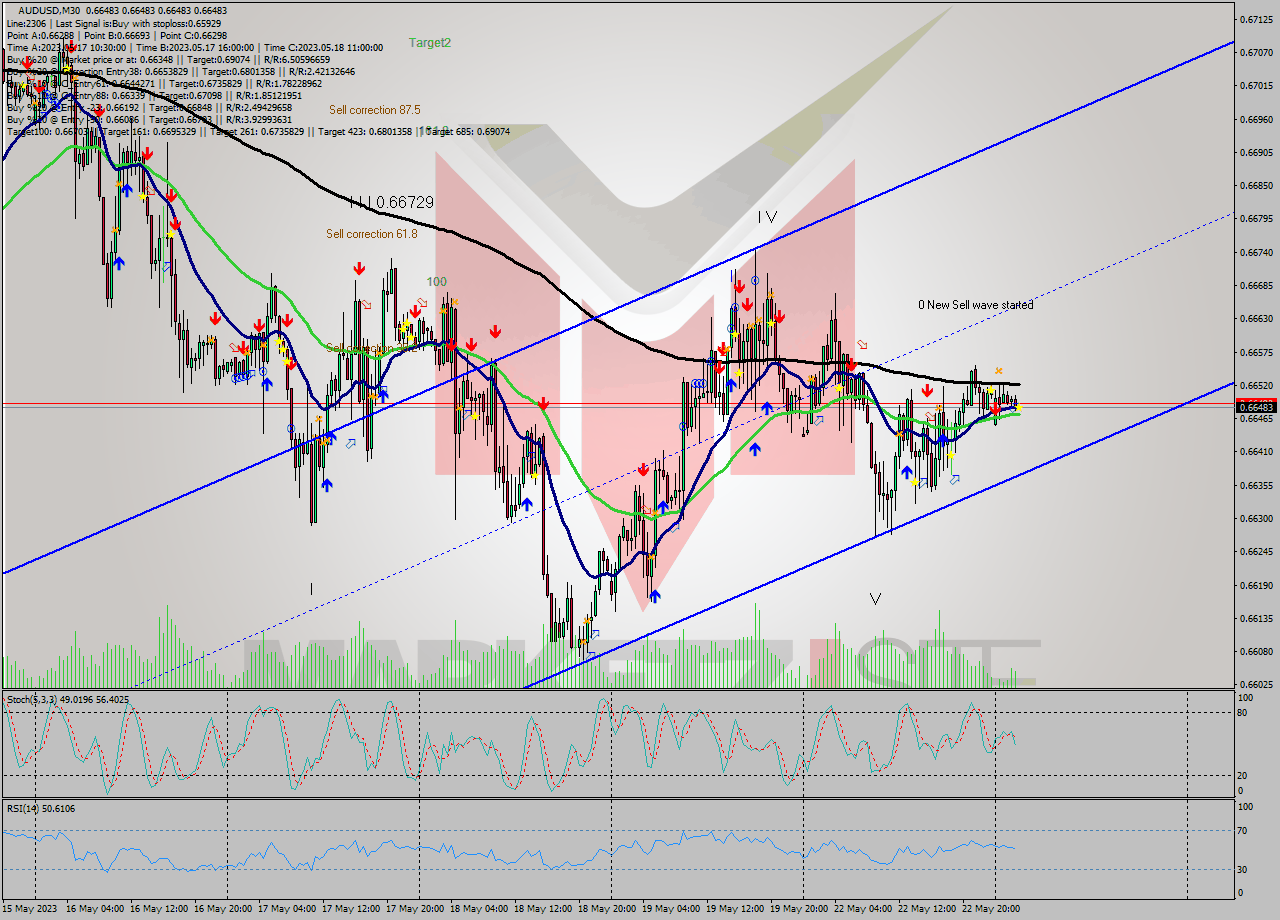Image resolution: width=1280 pixels, height=920 pixels.
Task: Click price axis value 0.66190
Action: point(1255,586)
